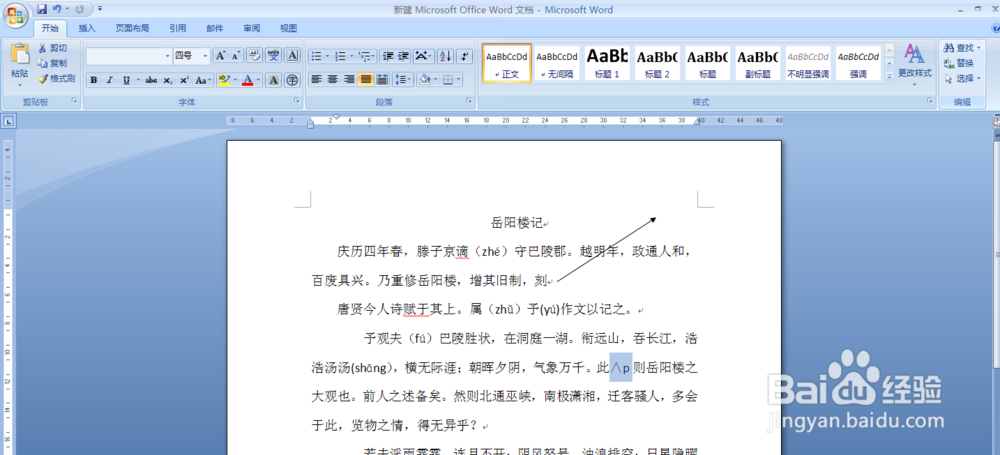Apply distributed alignment
This screenshot has width=1000, height=455.
[x=382, y=80]
